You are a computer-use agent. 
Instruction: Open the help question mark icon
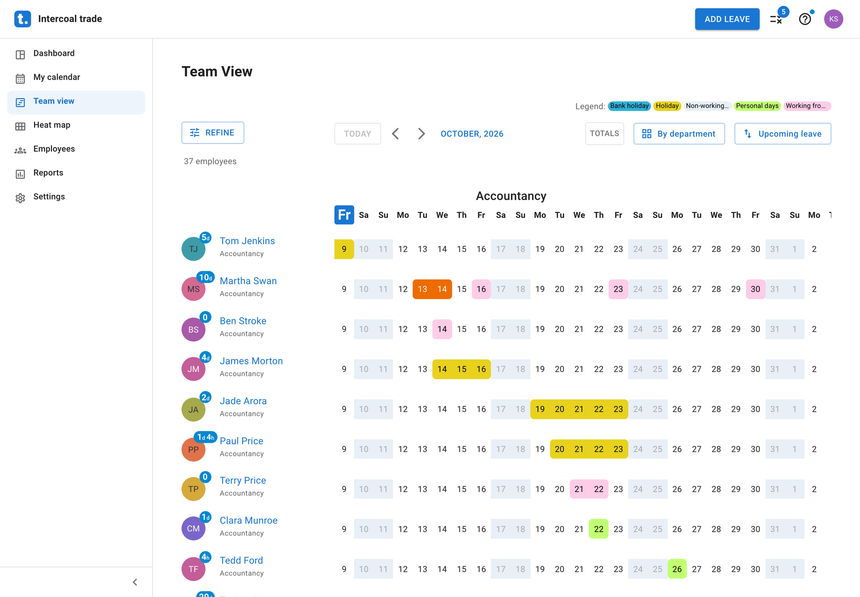[805, 19]
